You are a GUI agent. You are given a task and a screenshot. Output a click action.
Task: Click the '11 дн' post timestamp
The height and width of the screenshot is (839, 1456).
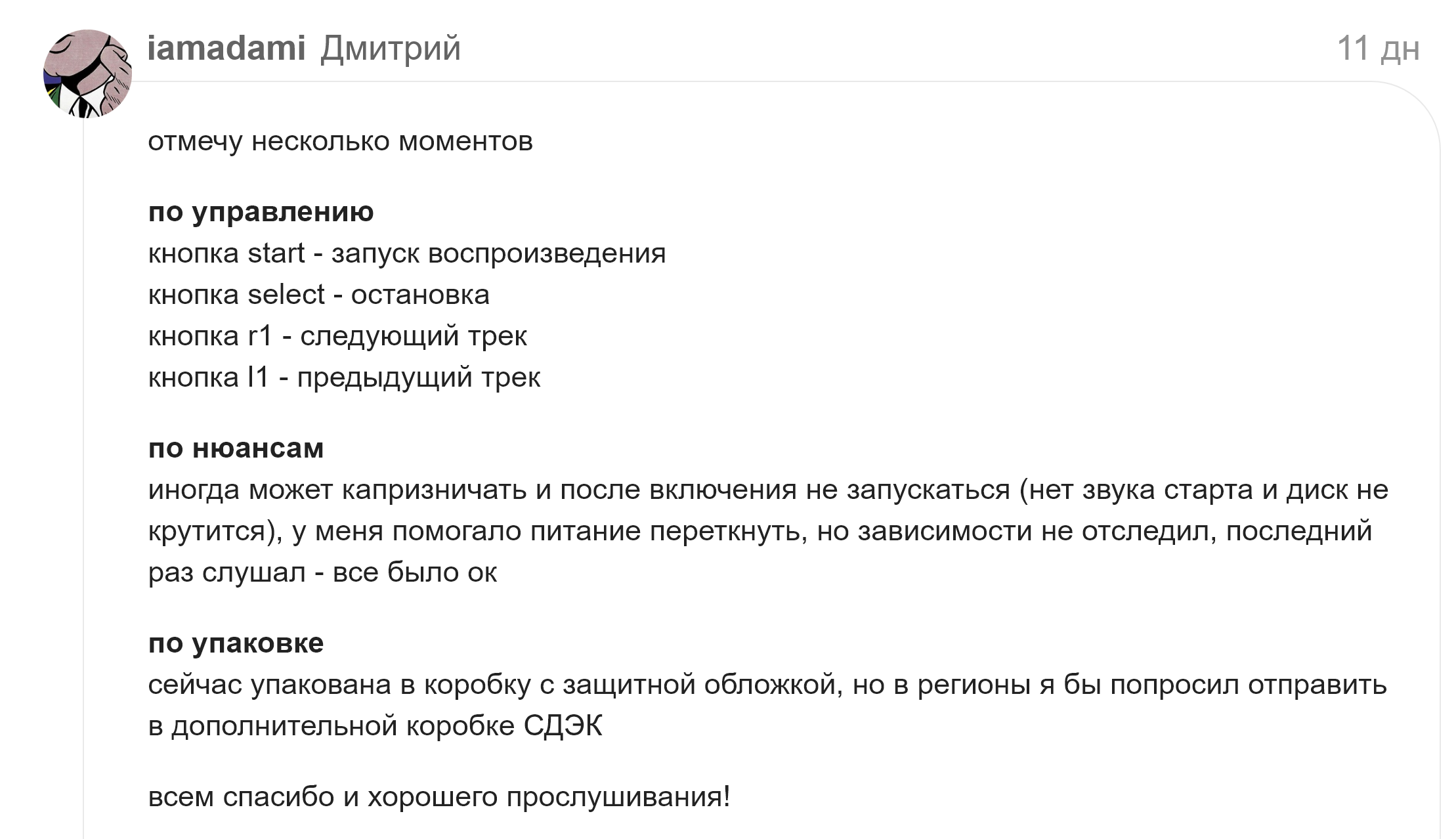tap(1378, 49)
